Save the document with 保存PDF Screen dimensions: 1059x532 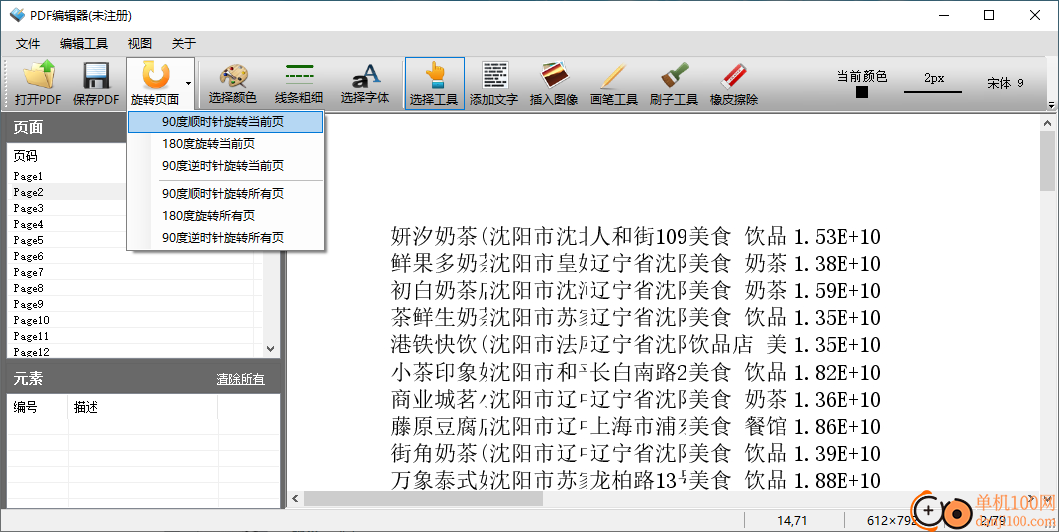pos(96,83)
